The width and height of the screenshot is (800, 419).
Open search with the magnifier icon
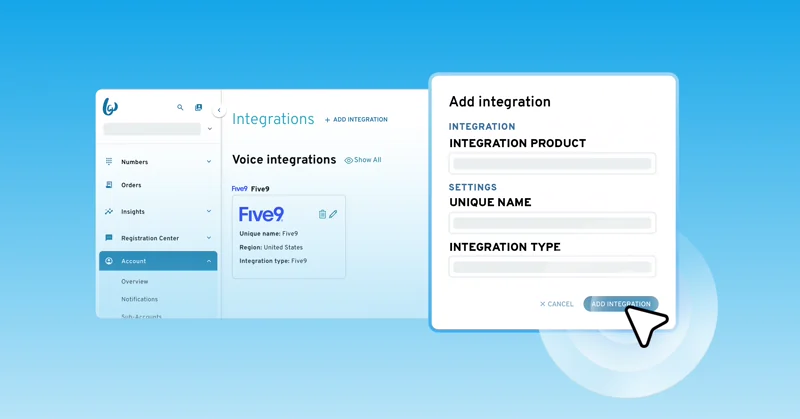[180, 108]
